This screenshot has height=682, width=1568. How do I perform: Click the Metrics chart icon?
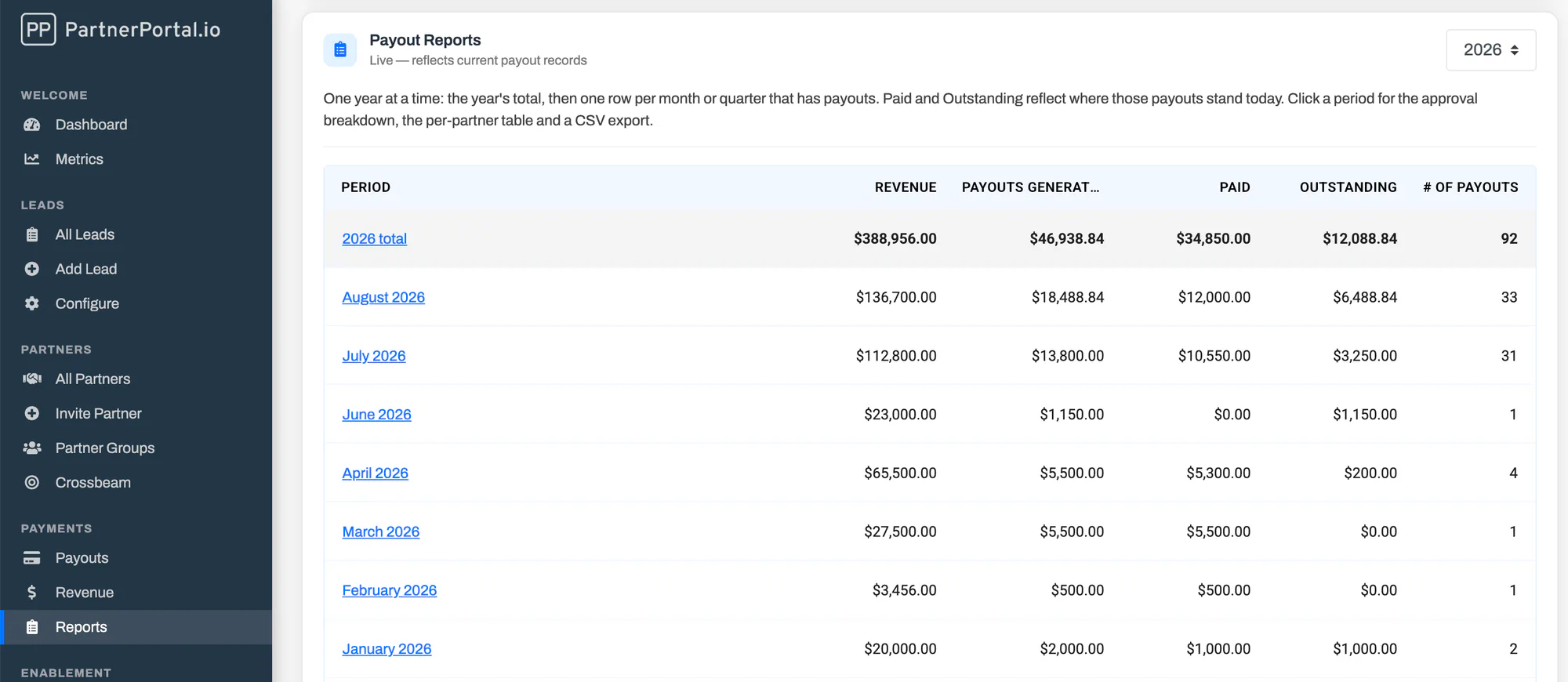coord(32,159)
